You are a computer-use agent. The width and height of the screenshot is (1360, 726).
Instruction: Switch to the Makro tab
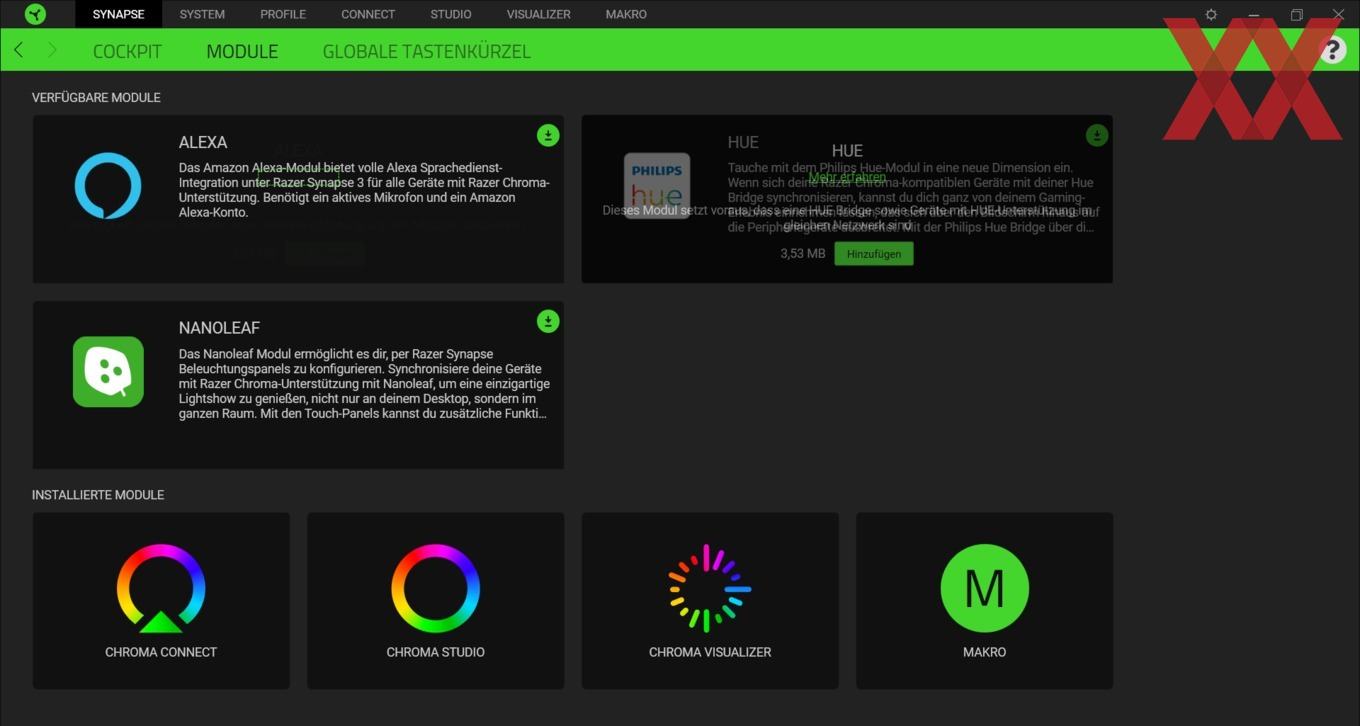click(x=626, y=14)
